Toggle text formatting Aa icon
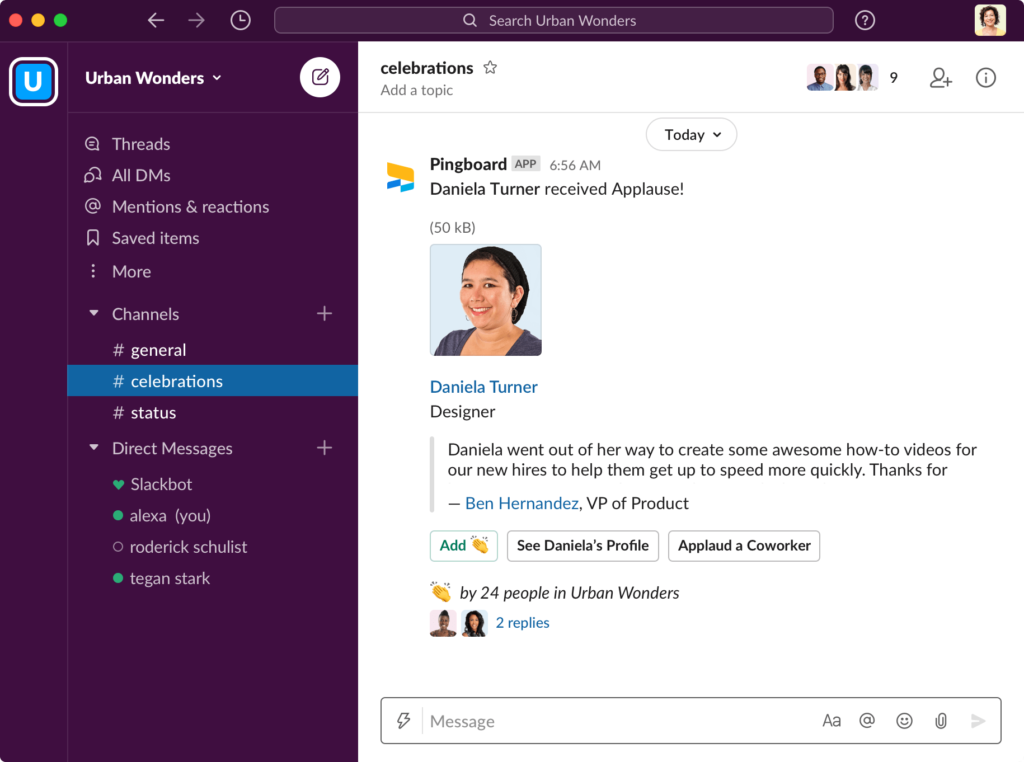Viewport: 1024px width, 762px height. point(831,720)
